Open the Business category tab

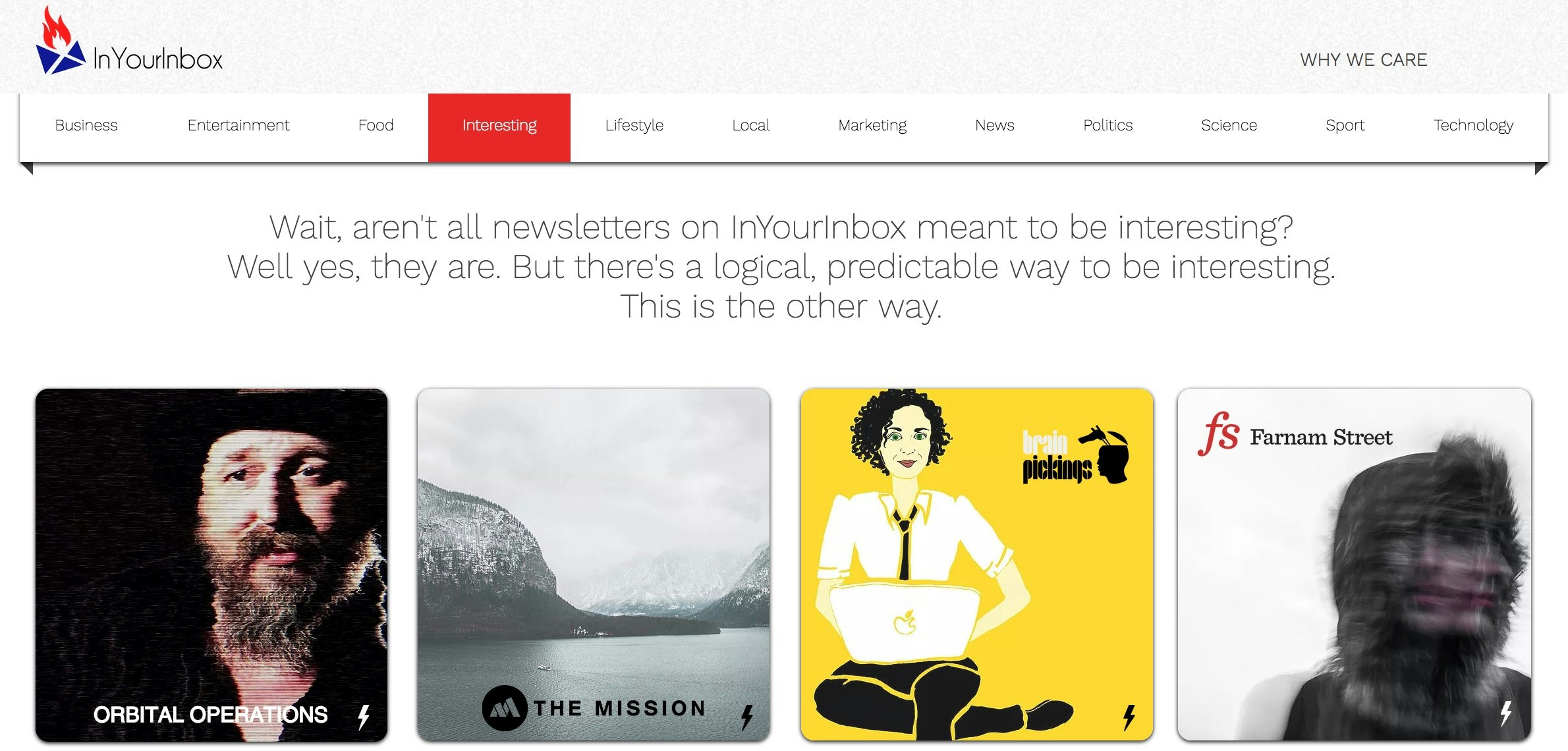[x=86, y=125]
